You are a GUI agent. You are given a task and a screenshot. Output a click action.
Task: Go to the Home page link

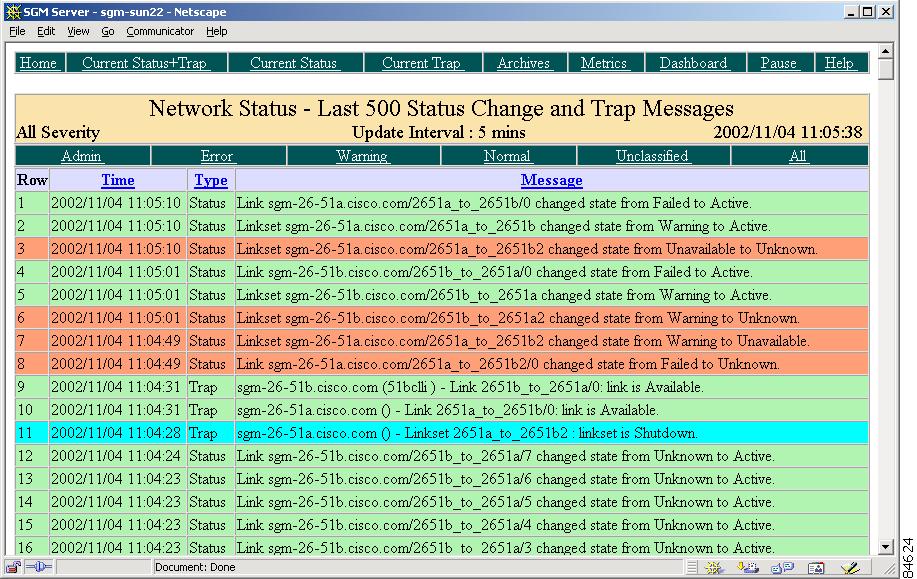38,63
